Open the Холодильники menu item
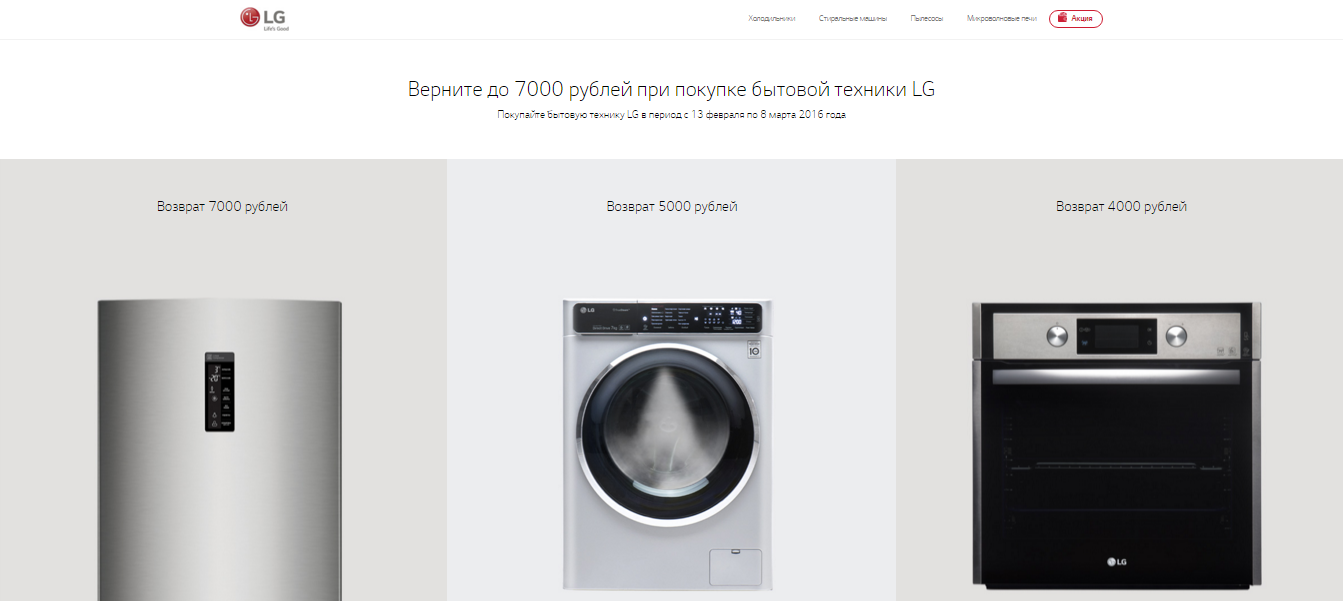 point(772,19)
